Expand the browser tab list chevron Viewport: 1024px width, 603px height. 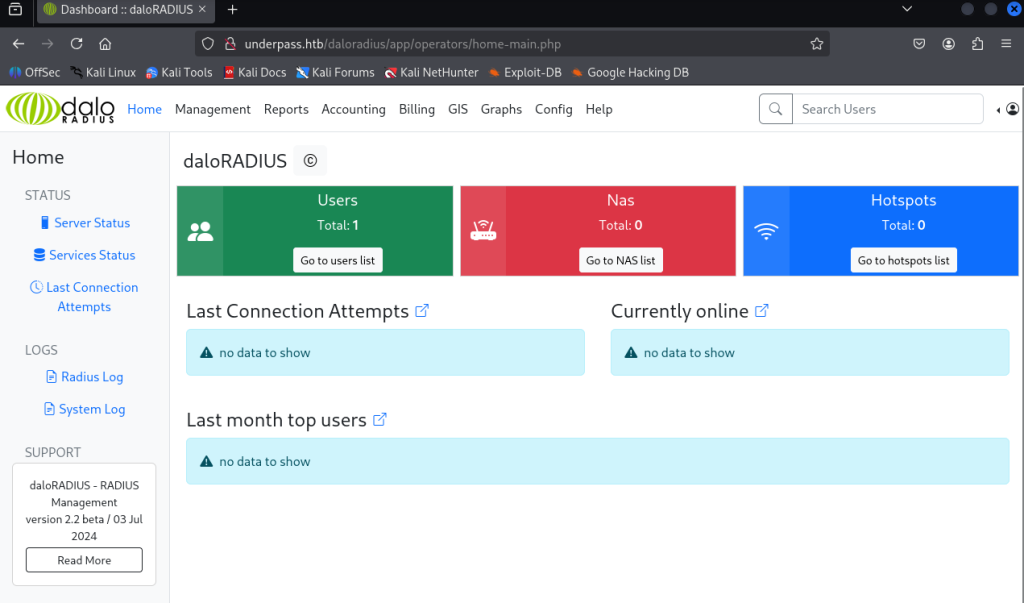(x=907, y=9)
